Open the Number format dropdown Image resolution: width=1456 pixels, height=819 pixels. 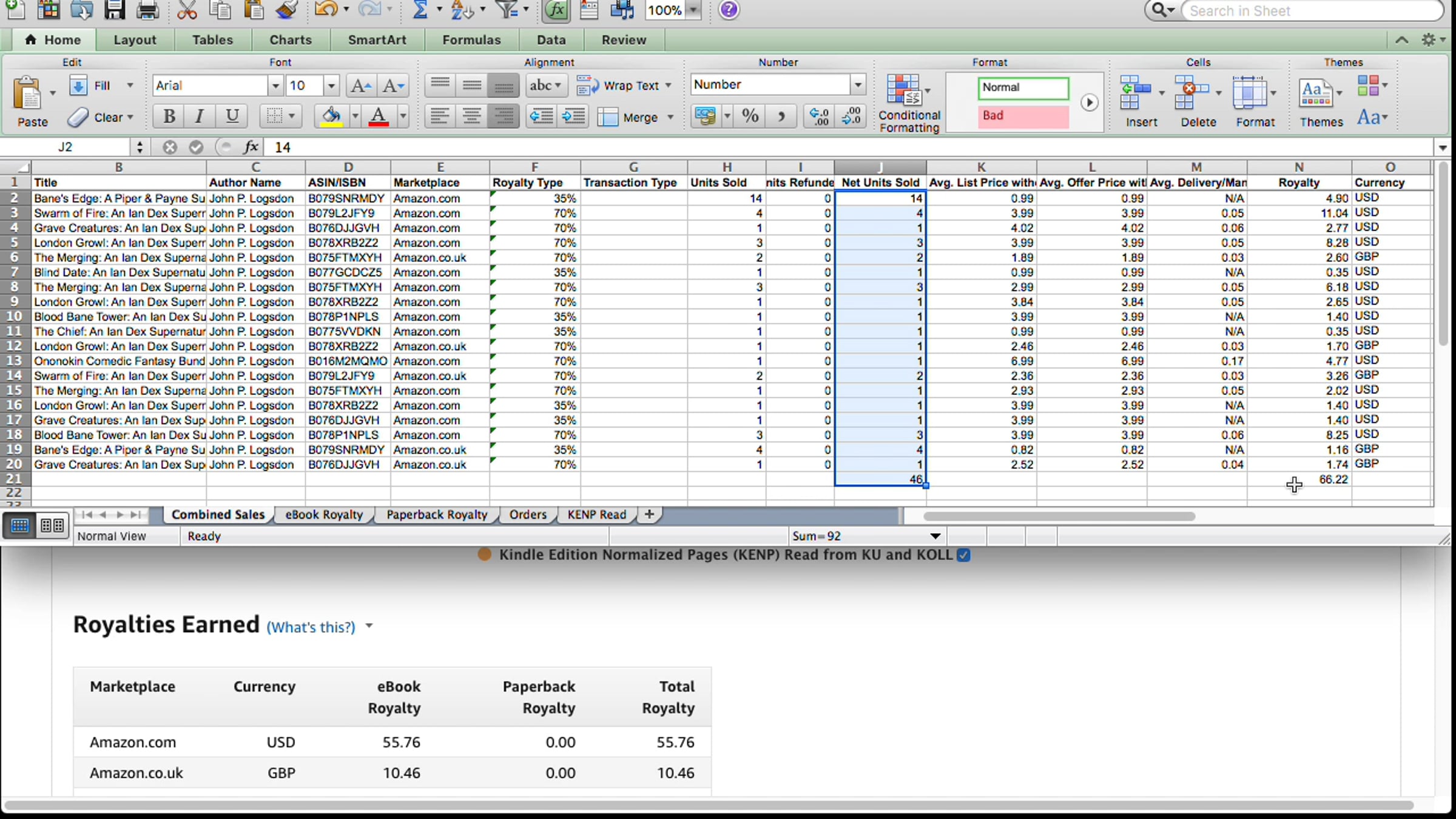[x=858, y=85]
